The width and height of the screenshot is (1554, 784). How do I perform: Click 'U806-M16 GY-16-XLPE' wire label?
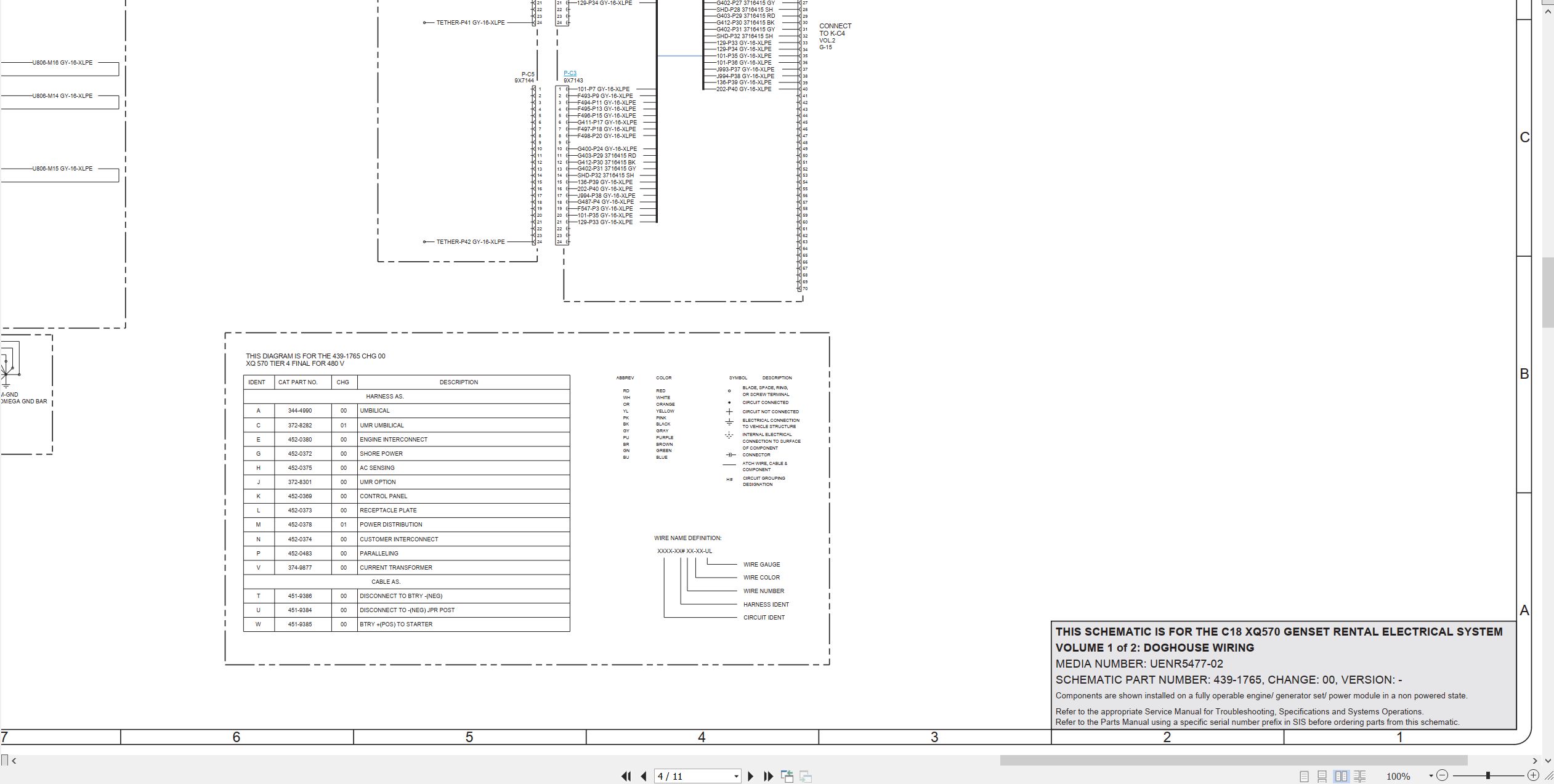[62, 63]
